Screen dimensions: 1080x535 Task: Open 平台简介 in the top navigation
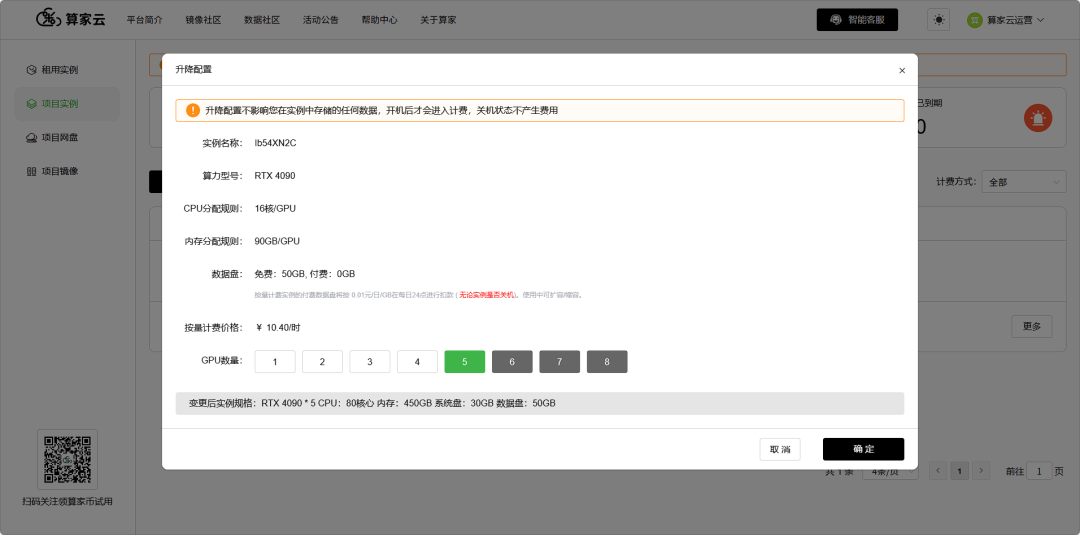(x=145, y=20)
